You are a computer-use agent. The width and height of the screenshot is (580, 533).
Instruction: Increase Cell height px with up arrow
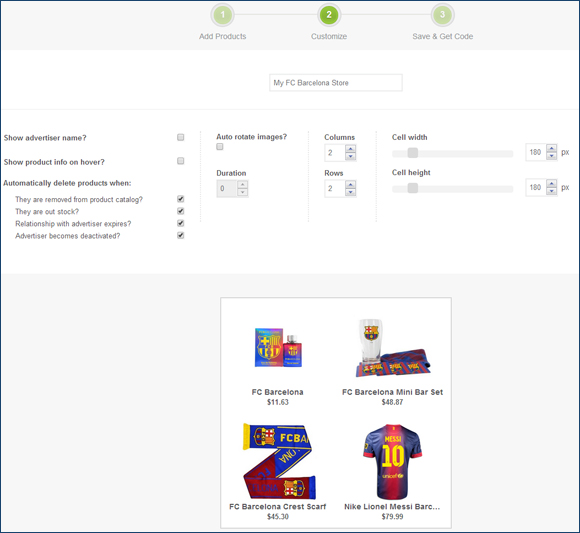(552, 183)
